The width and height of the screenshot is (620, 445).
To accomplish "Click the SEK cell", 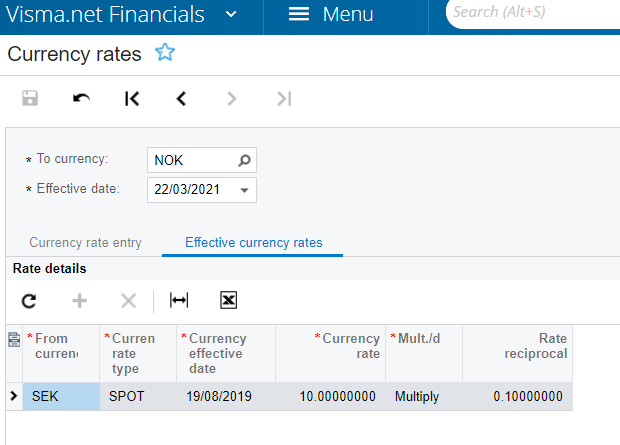I will [61, 396].
